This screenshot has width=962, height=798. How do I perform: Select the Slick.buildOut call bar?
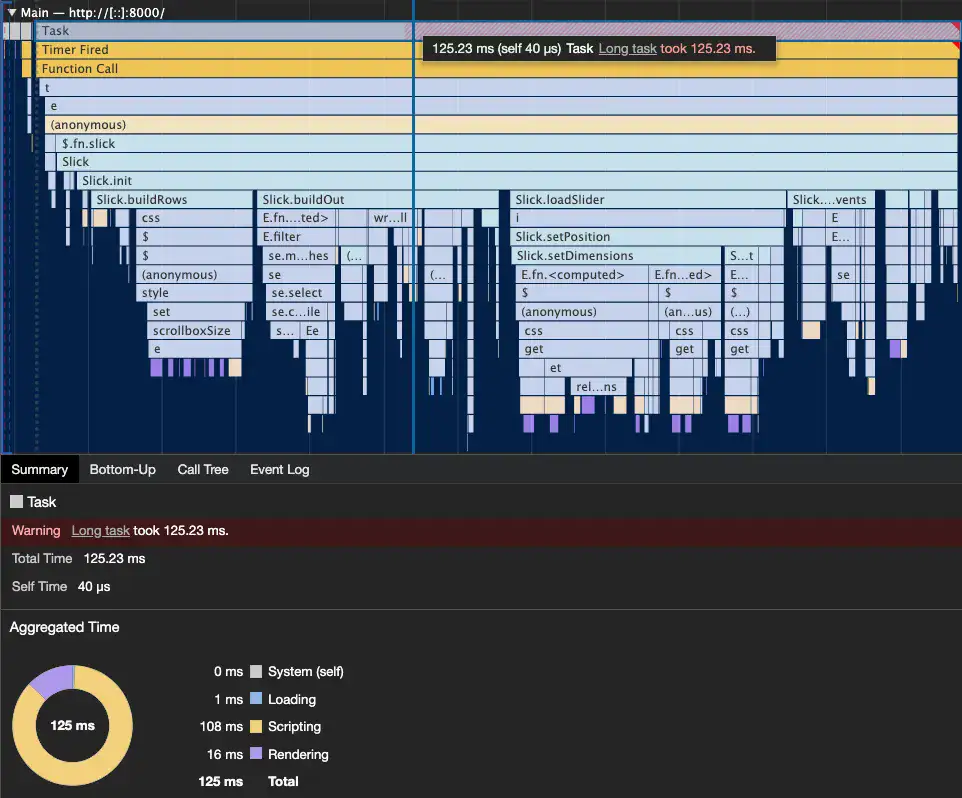point(377,199)
